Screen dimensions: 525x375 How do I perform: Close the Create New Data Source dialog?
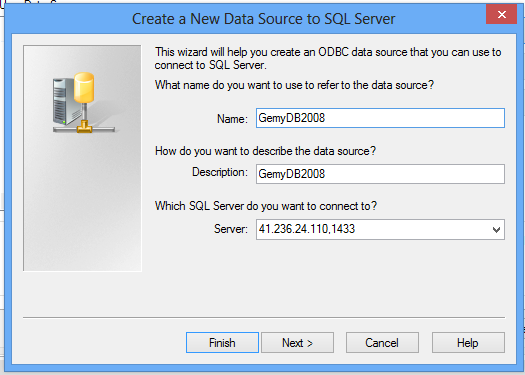[502, 14]
